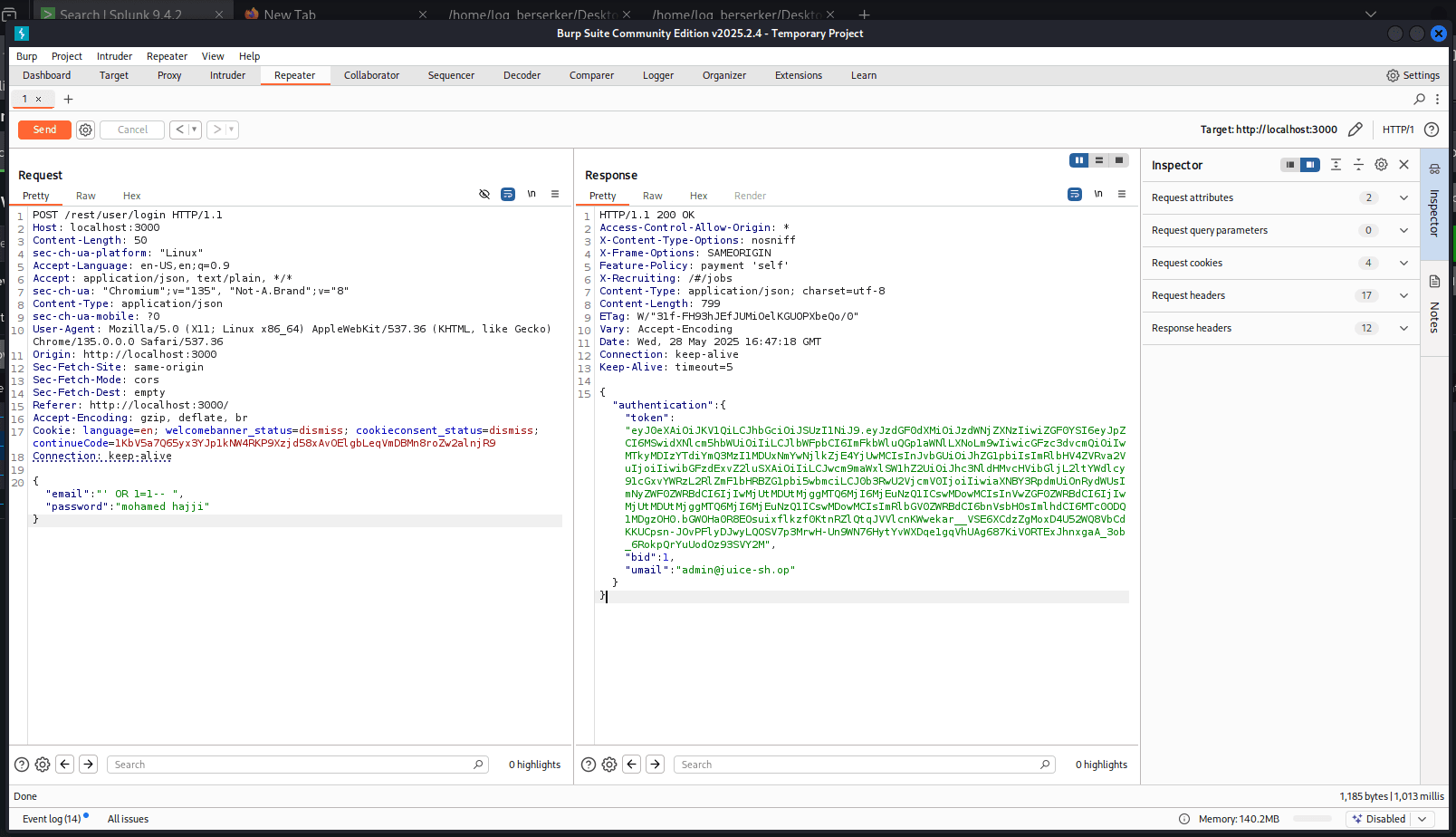Open Response search settings gear
The image size is (1456, 837).
[x=609, y=765]
